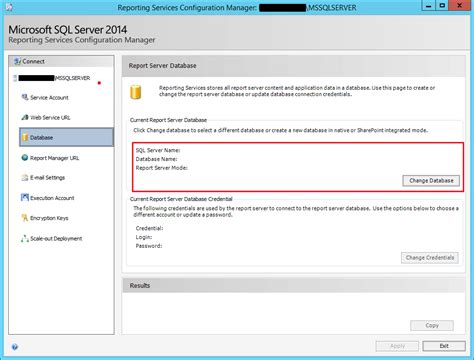Click the 'Results' section header
This screenshot has height=360, width=474.
[140, 286]
